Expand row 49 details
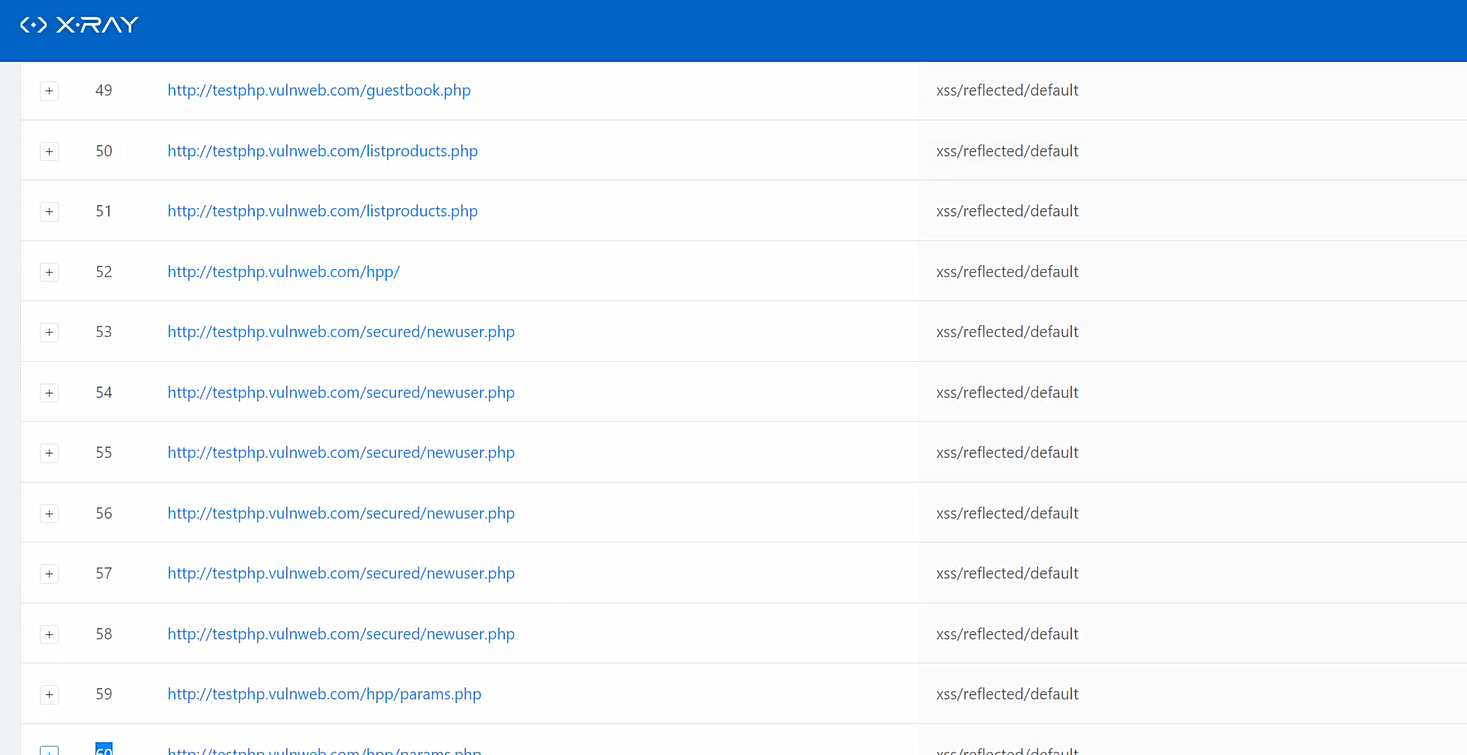Screen dimensions: 1467x755 pyautogui.click(x=49, y=91)
